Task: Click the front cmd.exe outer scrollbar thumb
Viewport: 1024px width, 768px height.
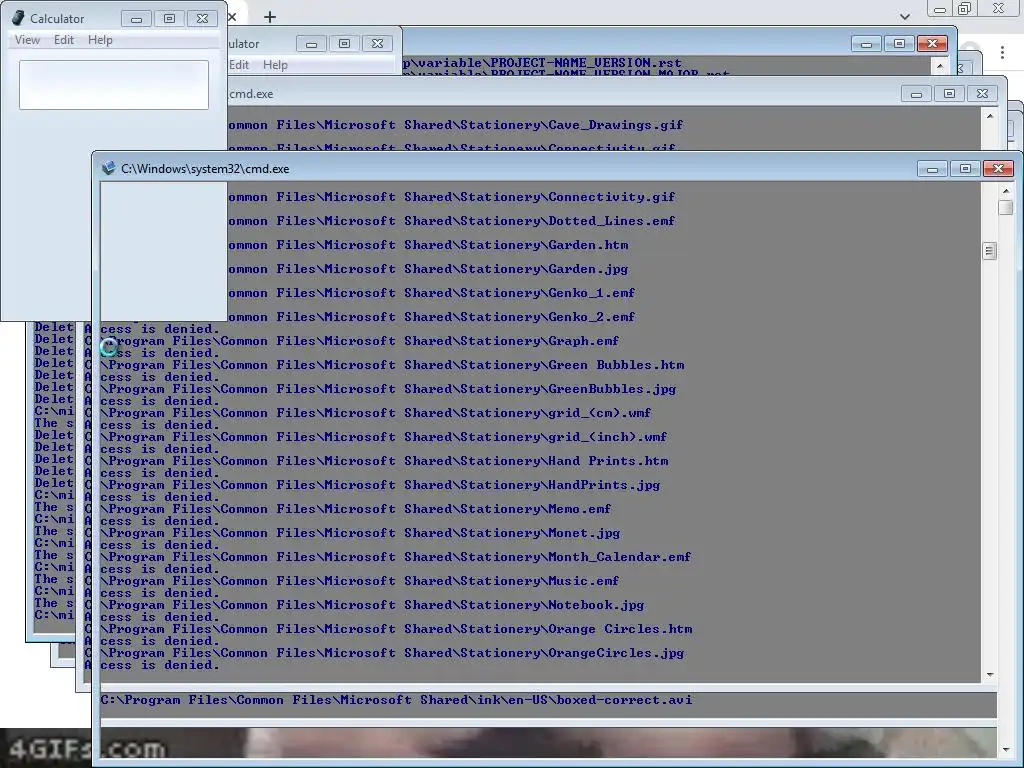Action: (x=1006, y=207)
